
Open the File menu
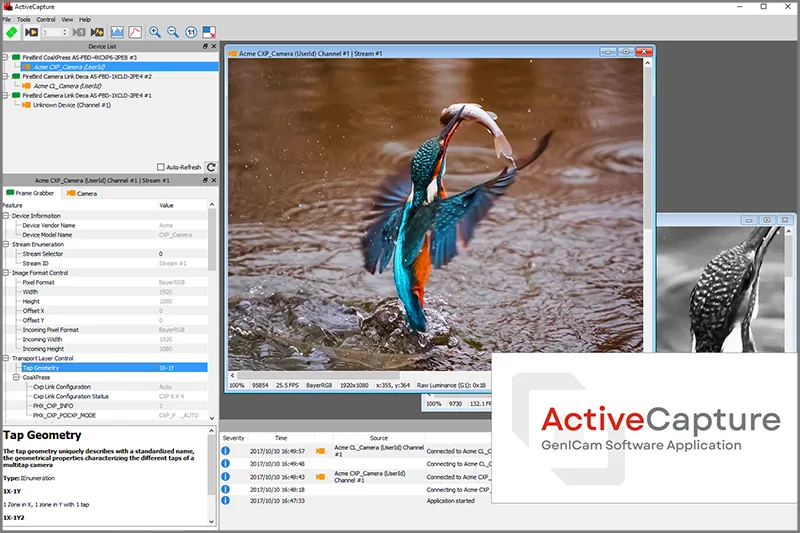click(x=7, y=19)
